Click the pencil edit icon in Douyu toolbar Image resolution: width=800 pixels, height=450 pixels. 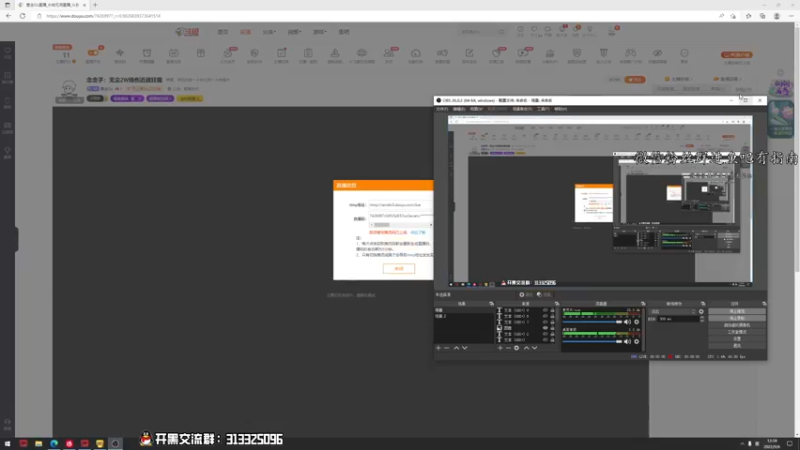pos(469,53)
